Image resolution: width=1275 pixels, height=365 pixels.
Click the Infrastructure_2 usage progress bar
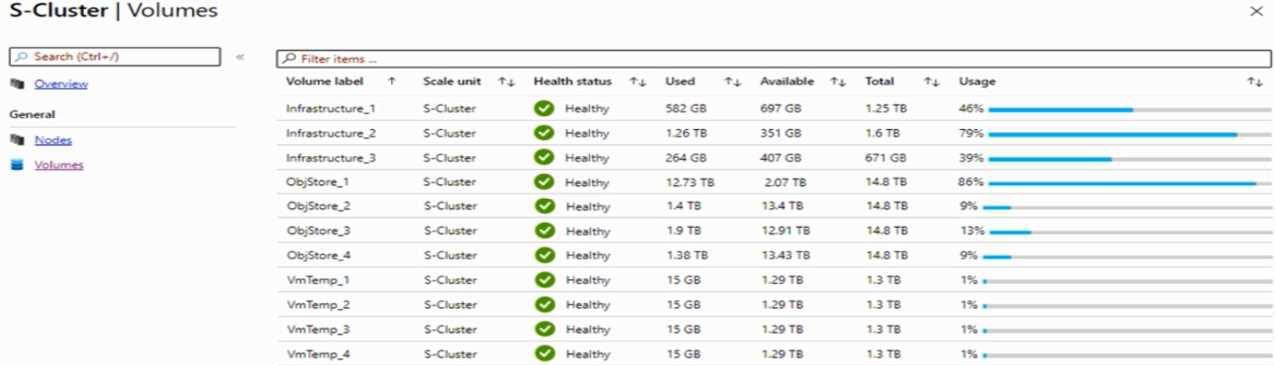pyautogui.click(x=1126, y=134)
